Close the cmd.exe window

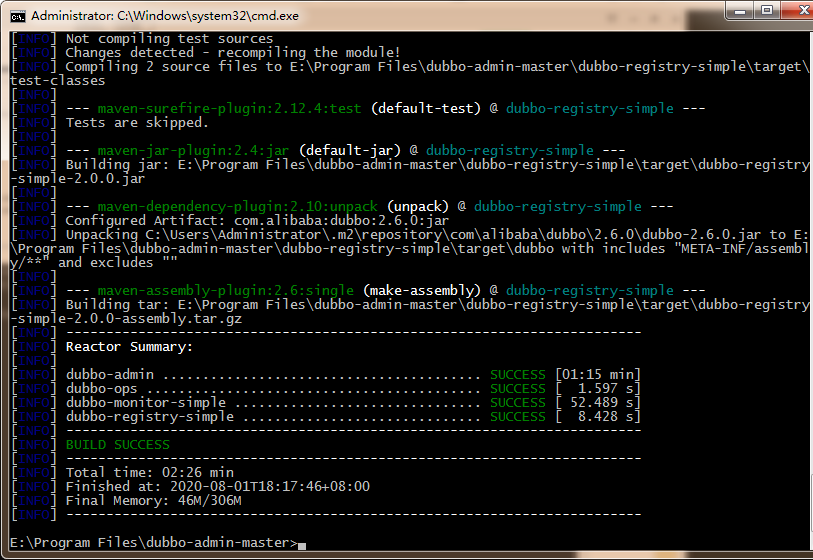point(799,10)
